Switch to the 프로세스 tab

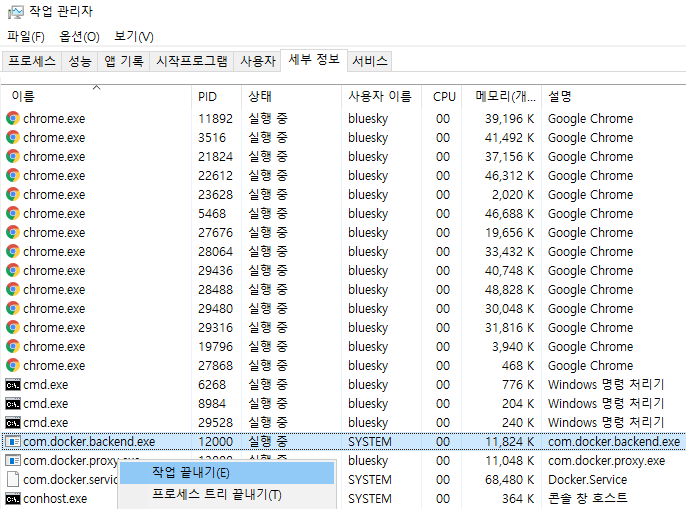pos(32,61)
